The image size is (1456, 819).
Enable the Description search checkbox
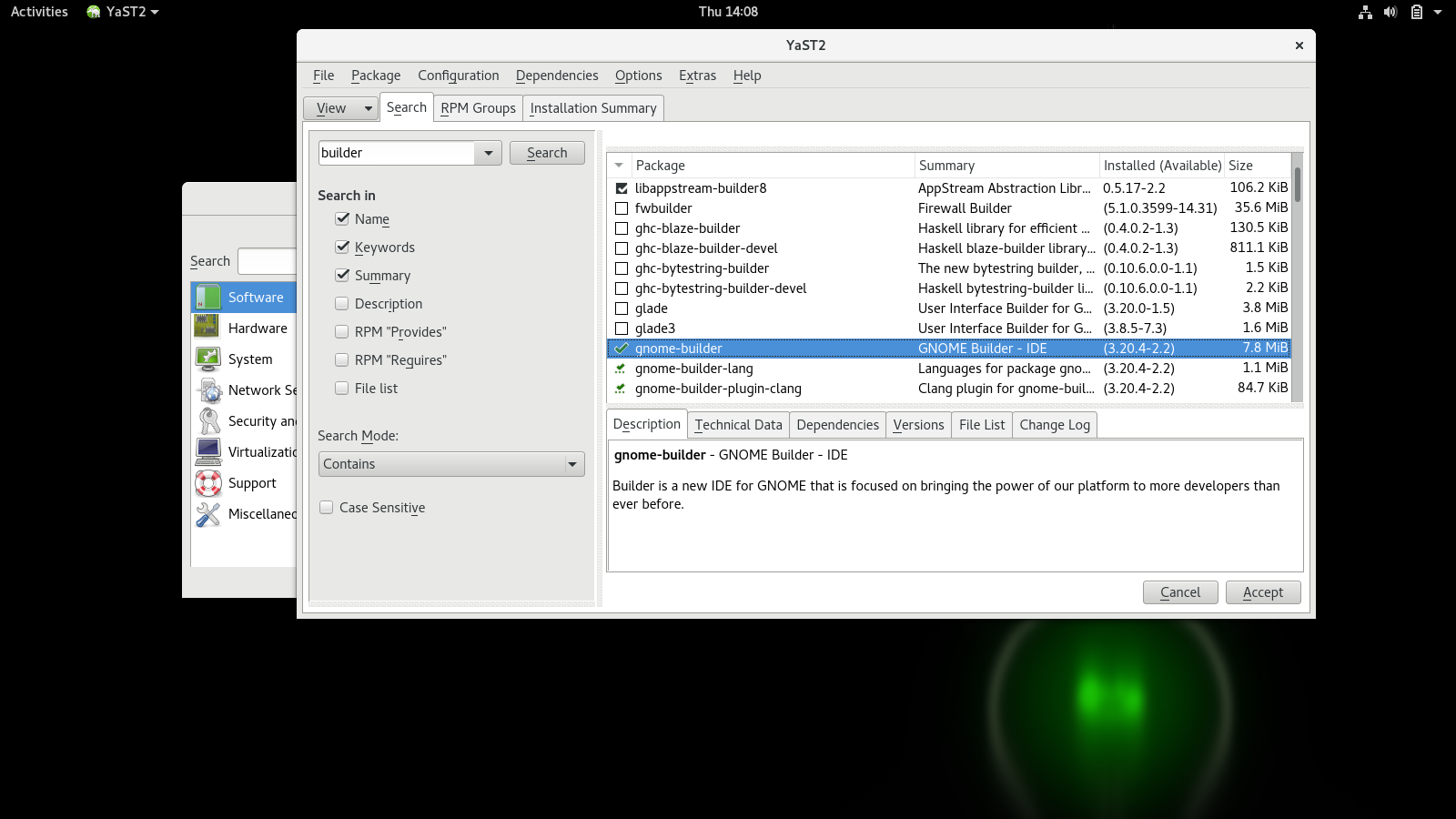(342, 304)
